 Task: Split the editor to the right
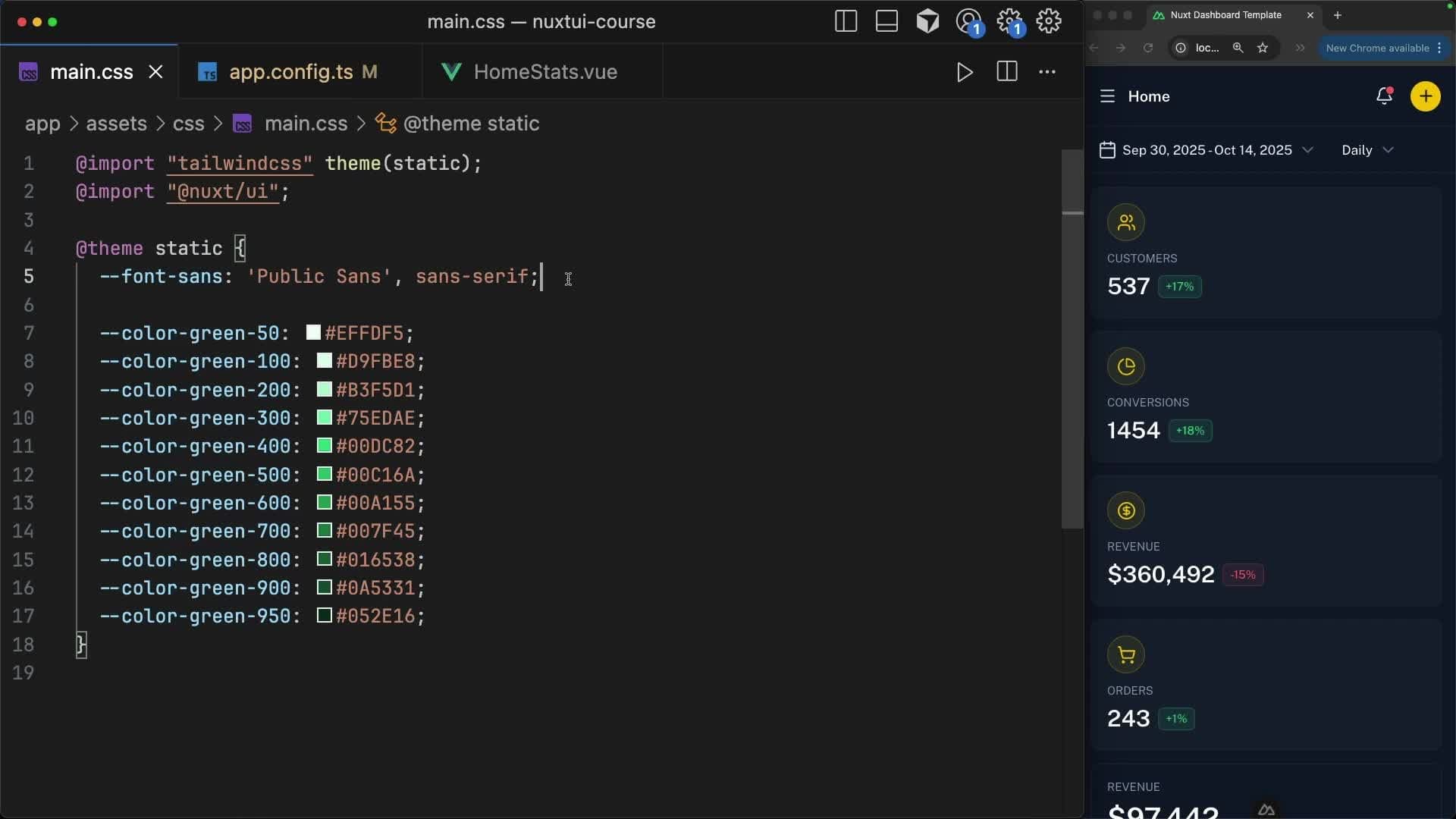[1006, 72]
